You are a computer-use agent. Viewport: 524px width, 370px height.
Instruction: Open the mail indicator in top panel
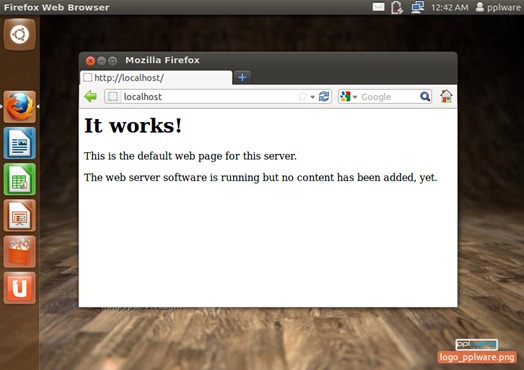pyautogui.click(x=378, y=7)
